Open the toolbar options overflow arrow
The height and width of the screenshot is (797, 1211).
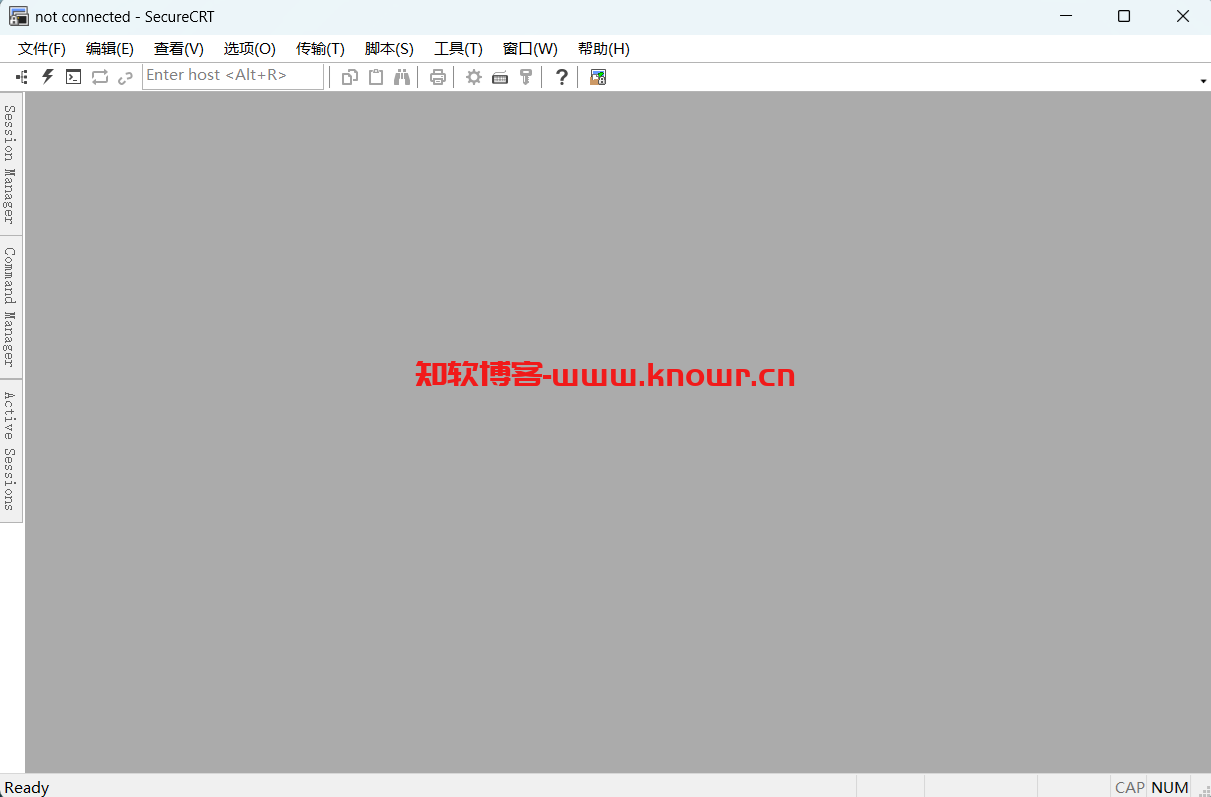coord(1203,81)
